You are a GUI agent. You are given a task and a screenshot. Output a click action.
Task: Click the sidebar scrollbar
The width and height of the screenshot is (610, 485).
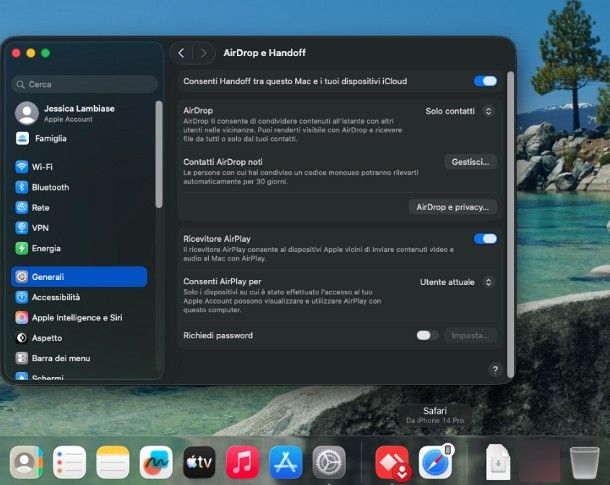[159, 154]
